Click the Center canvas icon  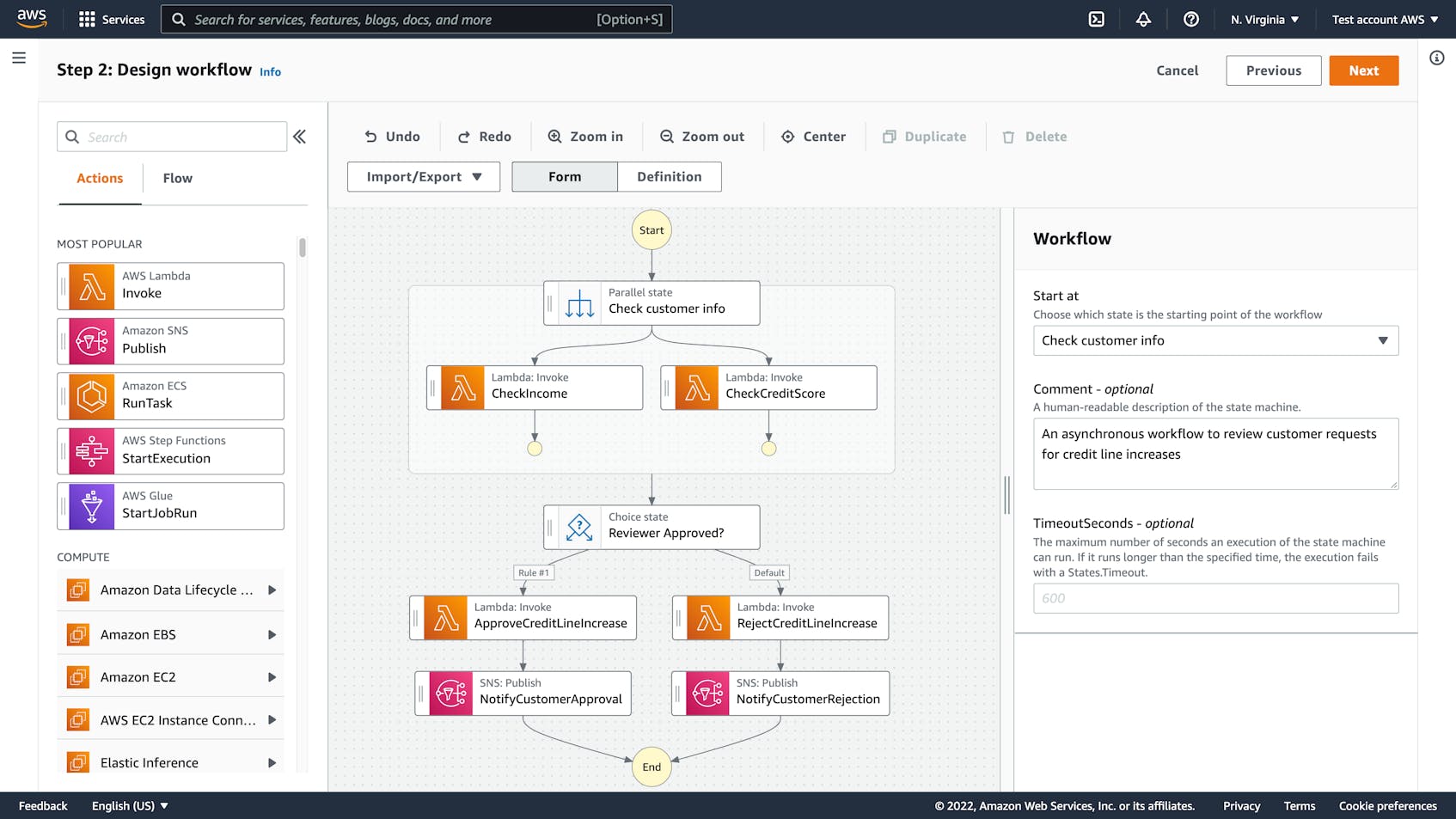(x=787, y=136)
